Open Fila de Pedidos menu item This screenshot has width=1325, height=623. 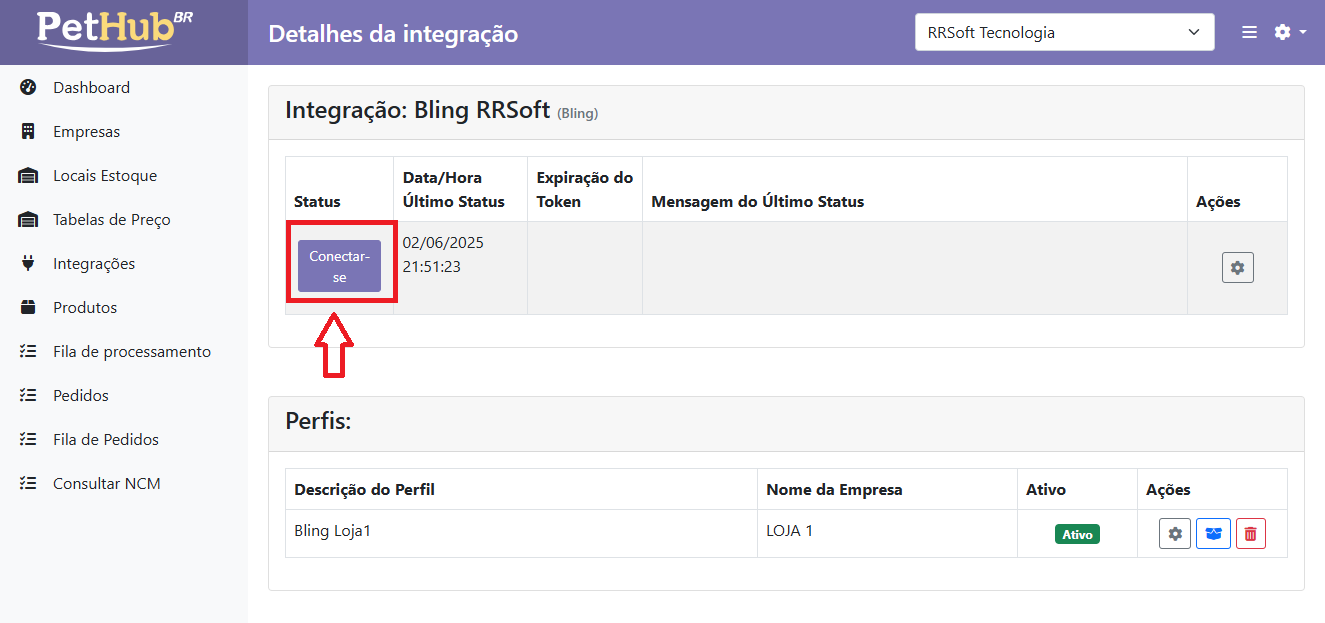(106, 439)
